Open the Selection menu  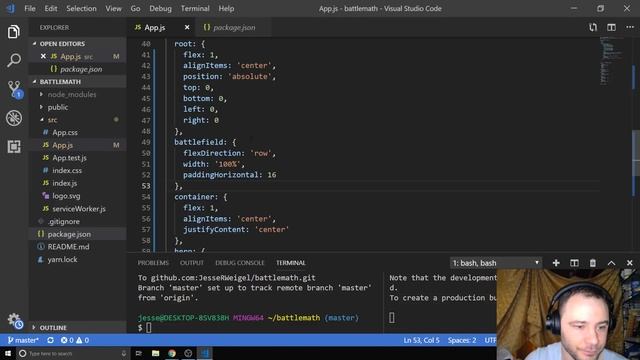[x=81, y=8]
